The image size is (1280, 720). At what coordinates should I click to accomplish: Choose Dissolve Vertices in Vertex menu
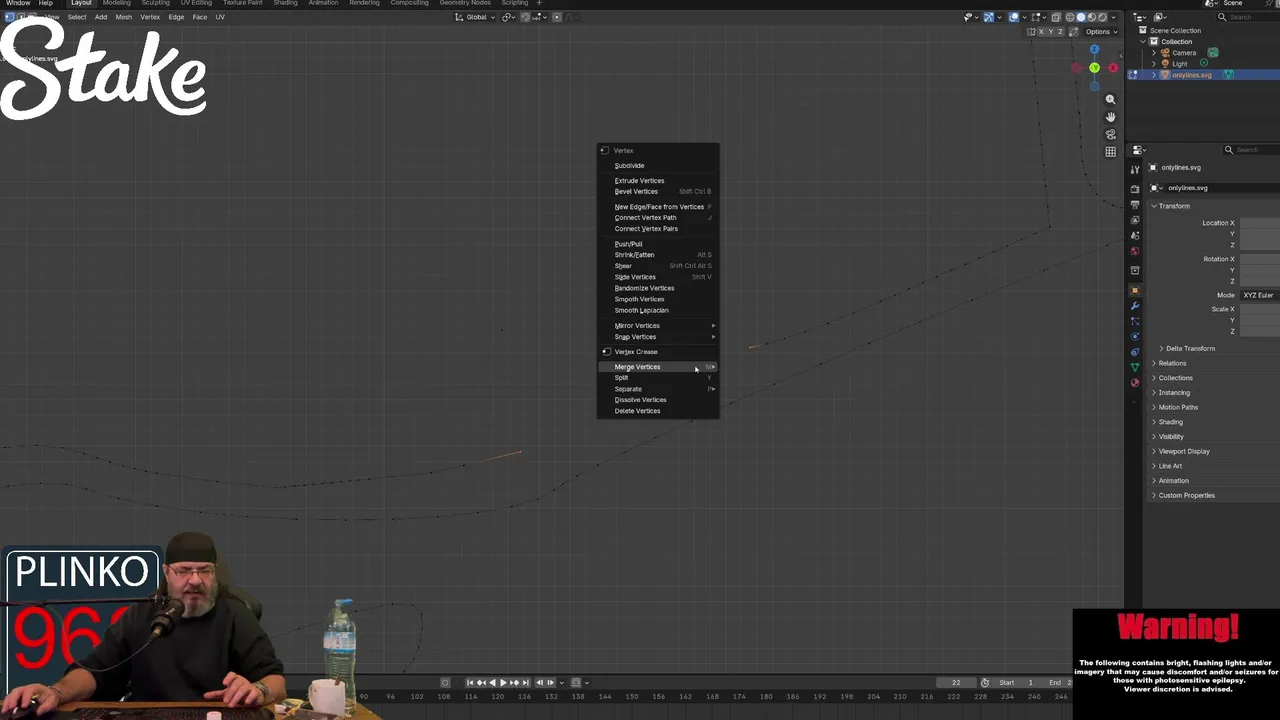pyautogui.click(x=657, y=400)
